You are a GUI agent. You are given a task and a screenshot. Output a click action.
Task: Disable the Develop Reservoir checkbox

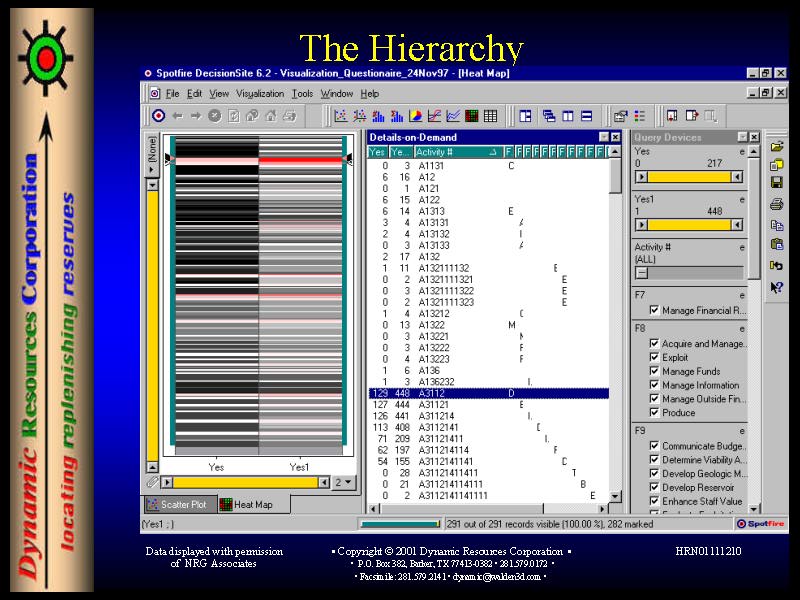654,487
